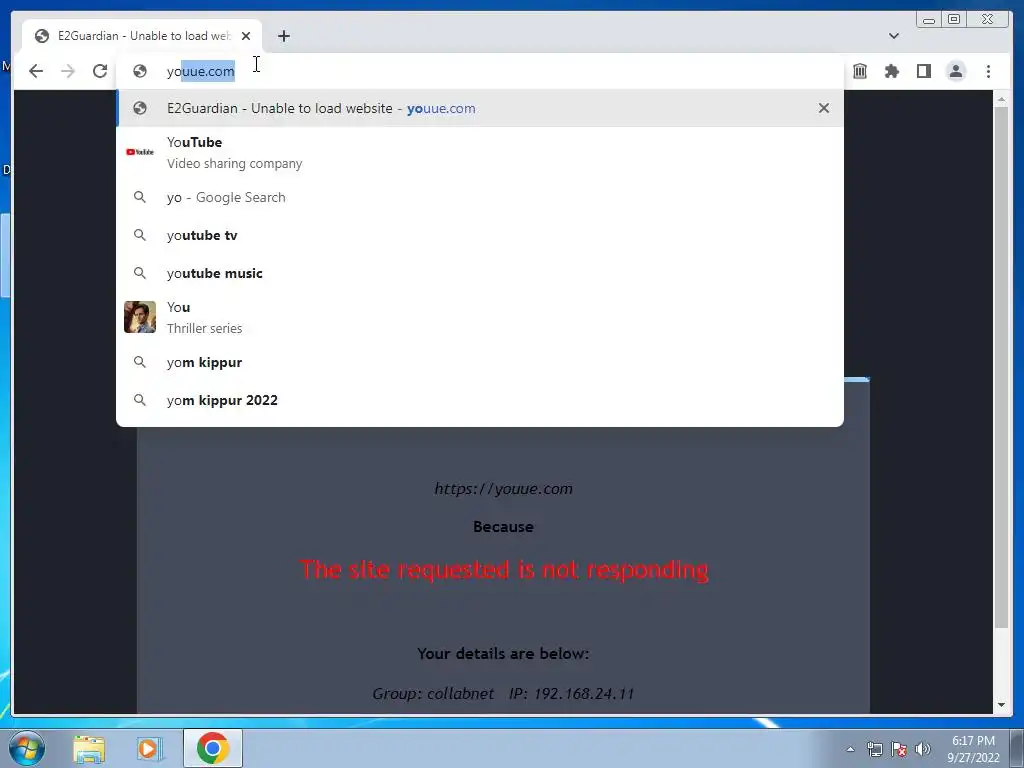Click the trash bin extension icon

click(859, 71)
